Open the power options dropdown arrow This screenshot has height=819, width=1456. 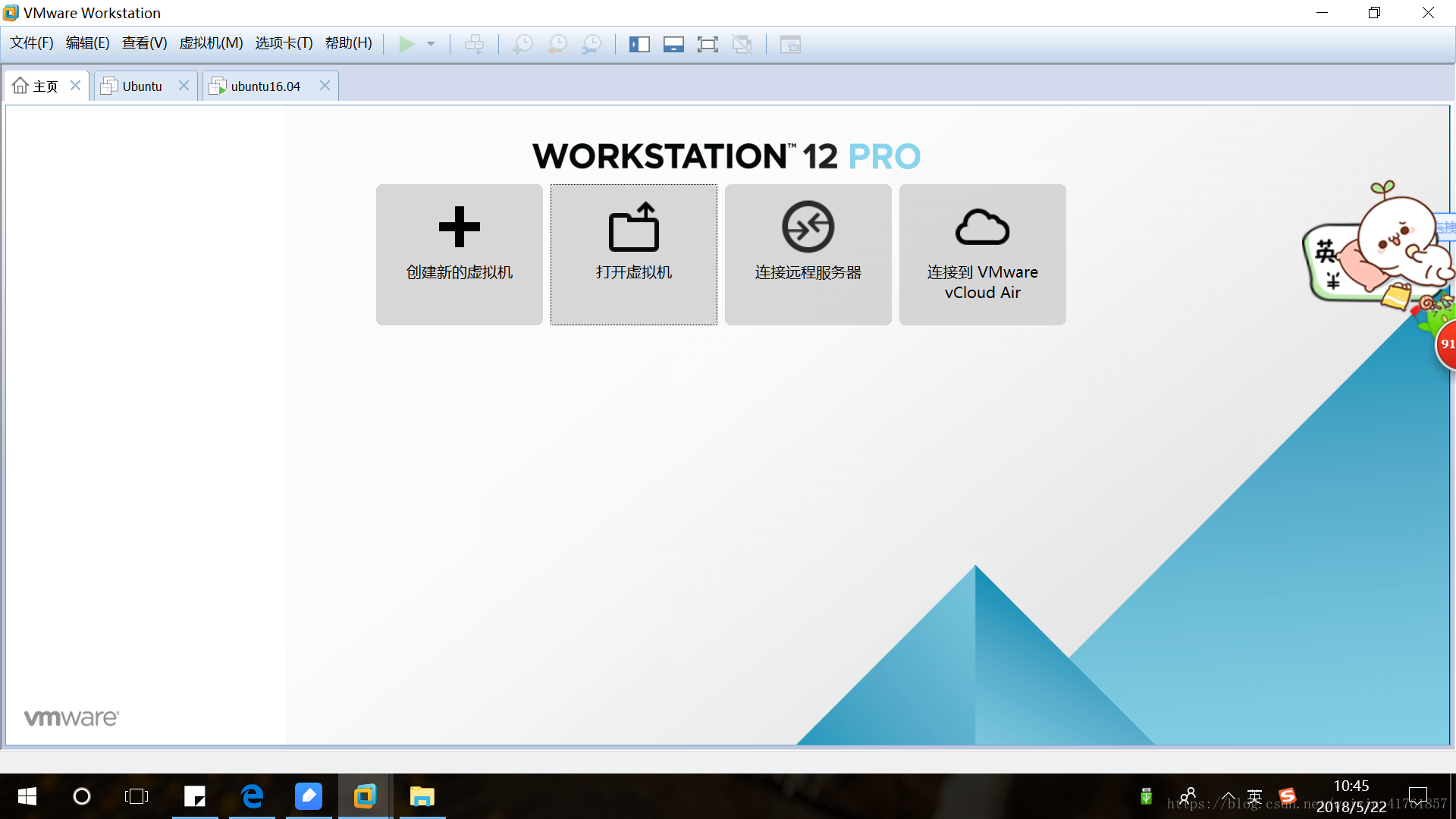tap(431, 44)
